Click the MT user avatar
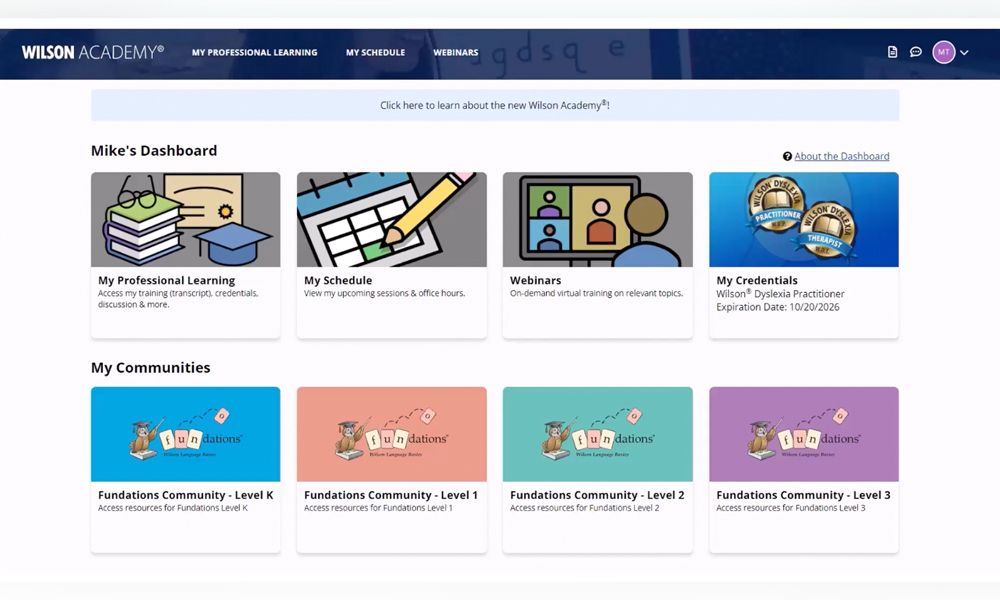Image resolution: width=1000 pixels, height=600 pixels. tap(944, 52)
